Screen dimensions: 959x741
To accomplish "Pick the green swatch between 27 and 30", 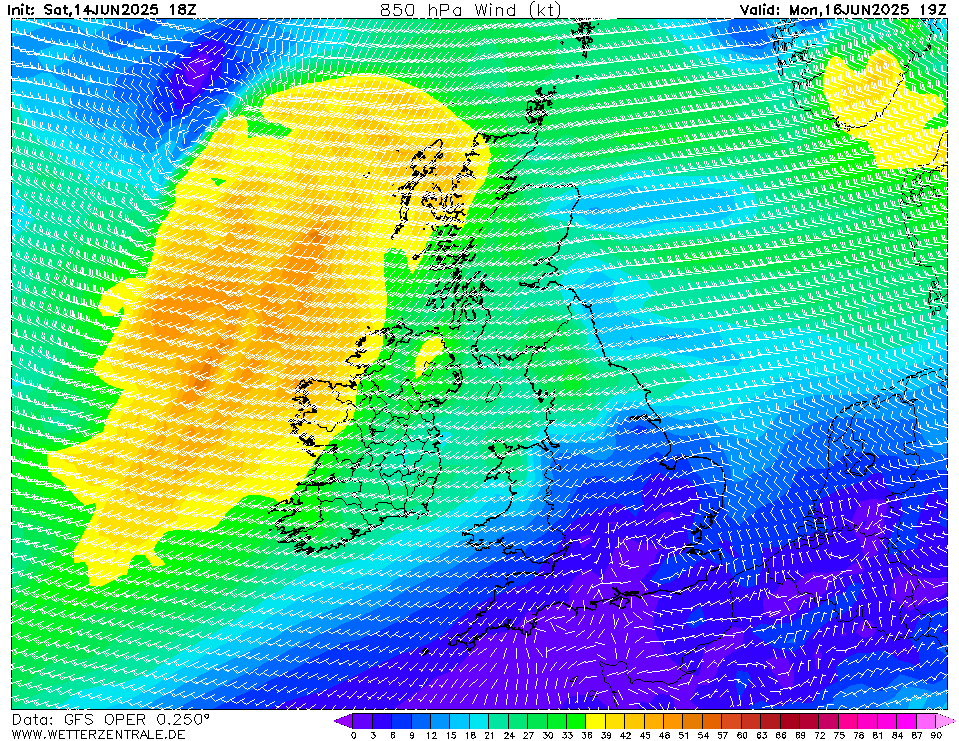I will coord(538,721).
